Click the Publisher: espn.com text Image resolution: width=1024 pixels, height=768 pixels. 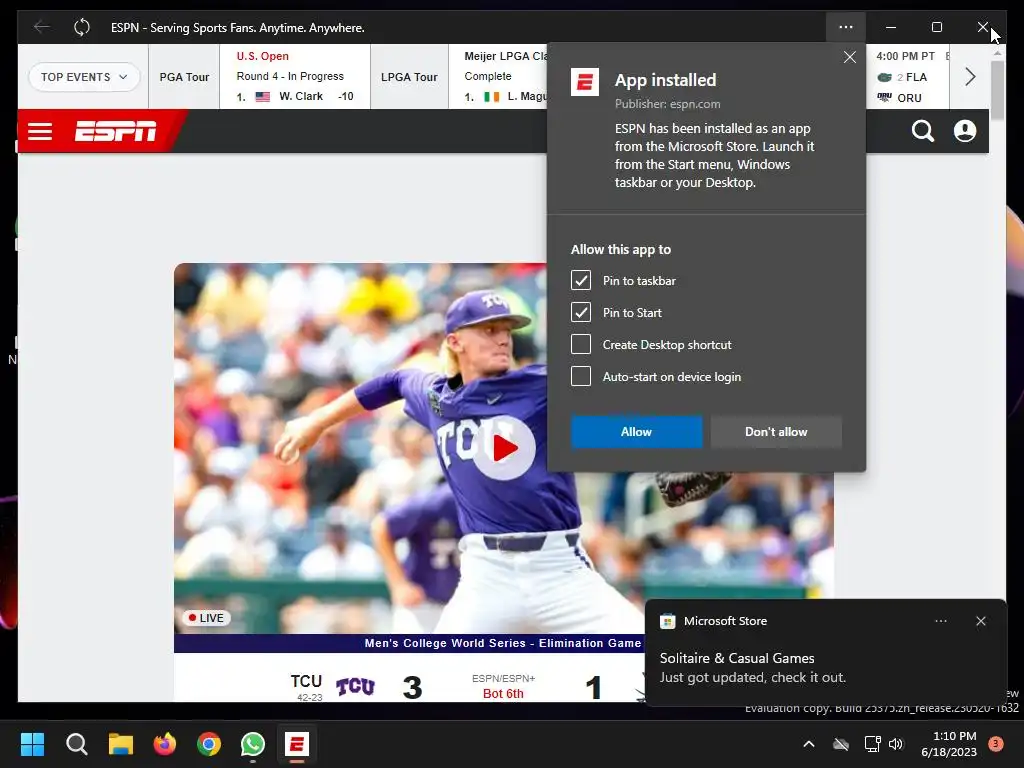[667, 104]
